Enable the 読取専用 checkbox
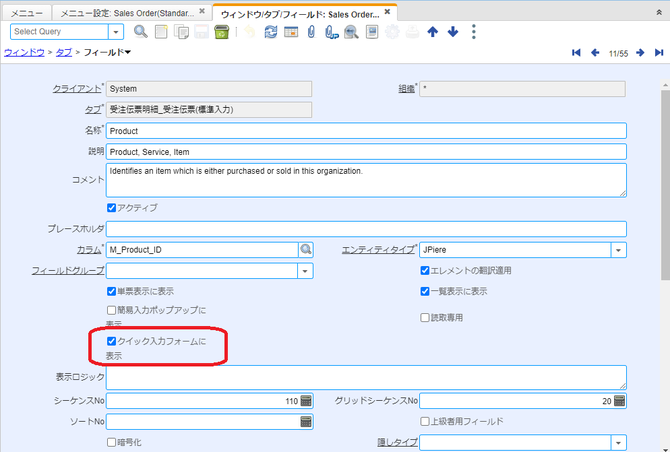 (425, 317)
